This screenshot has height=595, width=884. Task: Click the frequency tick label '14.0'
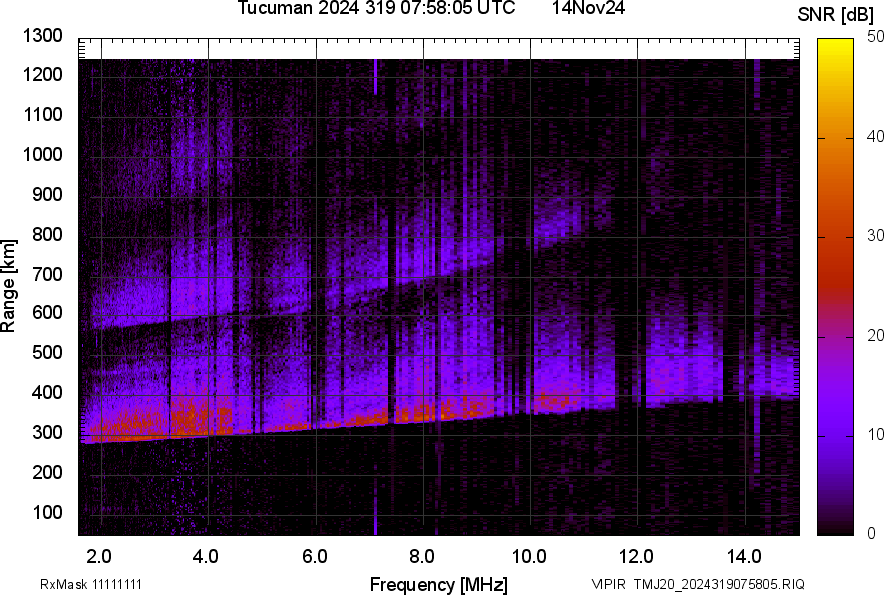(744, 557)
